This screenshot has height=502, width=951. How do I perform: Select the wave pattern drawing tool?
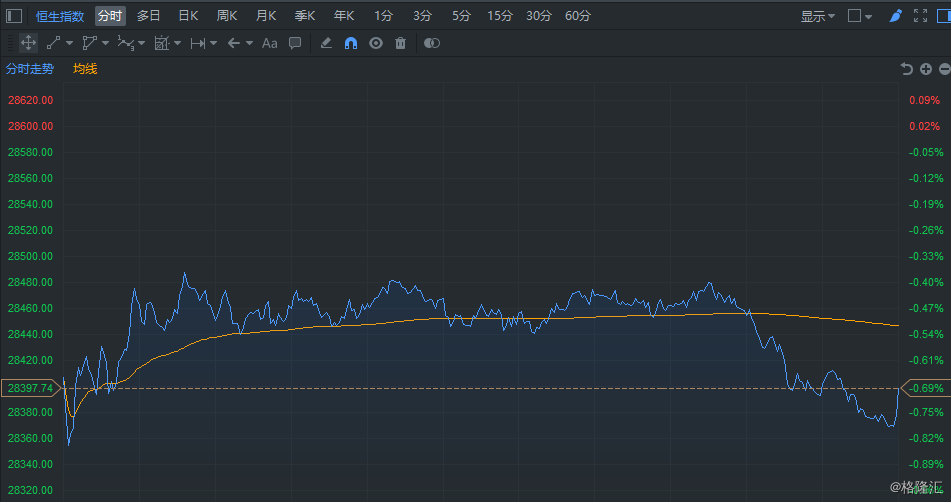pyautogui.click(x=126, y=43)
